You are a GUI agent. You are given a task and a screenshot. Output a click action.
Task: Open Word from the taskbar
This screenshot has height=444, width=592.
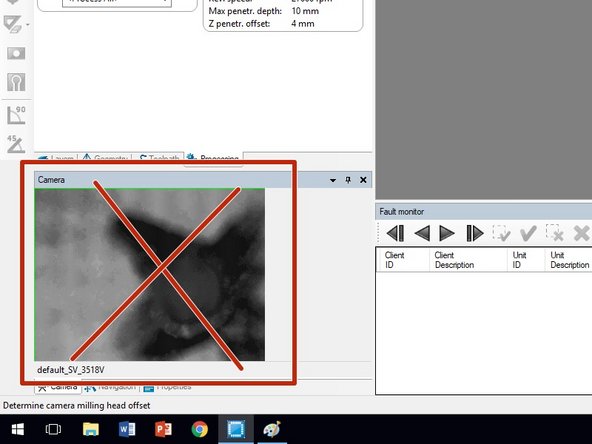(127, 429)
